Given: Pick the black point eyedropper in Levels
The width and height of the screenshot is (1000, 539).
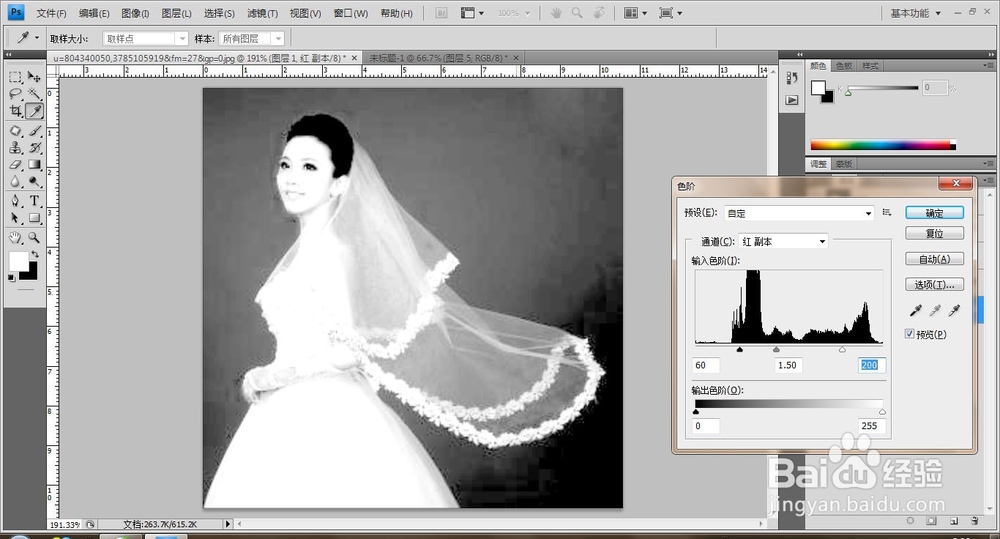Looking at the screenshot, I should click(915, 311).
